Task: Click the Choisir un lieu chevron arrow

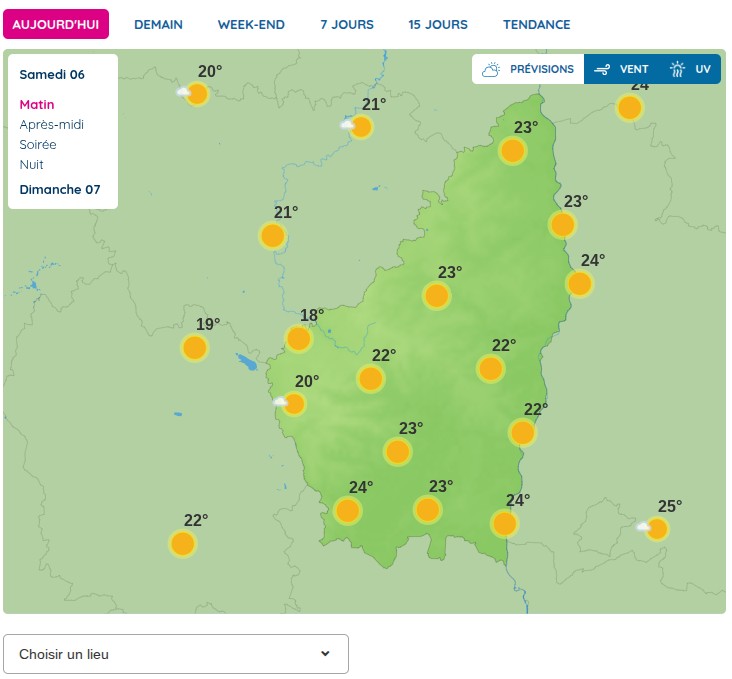Action: [x=325, y=654]
